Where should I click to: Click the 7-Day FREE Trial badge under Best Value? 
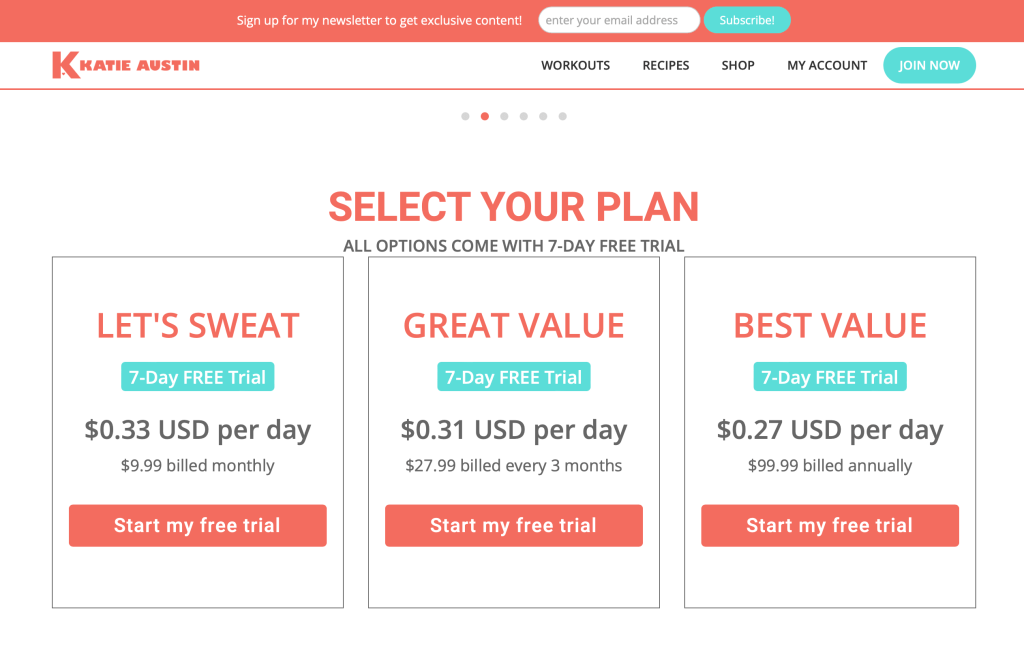[x=829, y=377]
